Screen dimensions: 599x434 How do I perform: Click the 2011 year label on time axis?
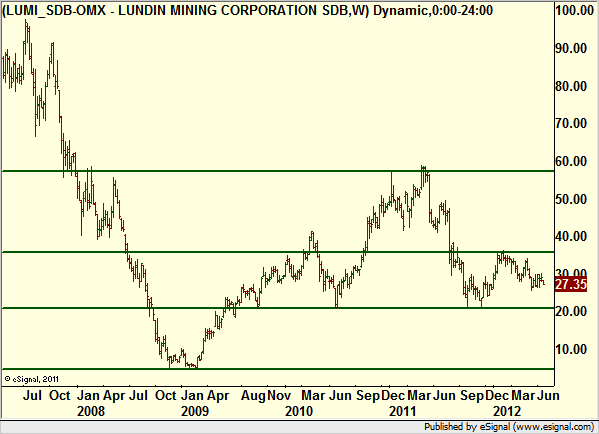[403, 411]
